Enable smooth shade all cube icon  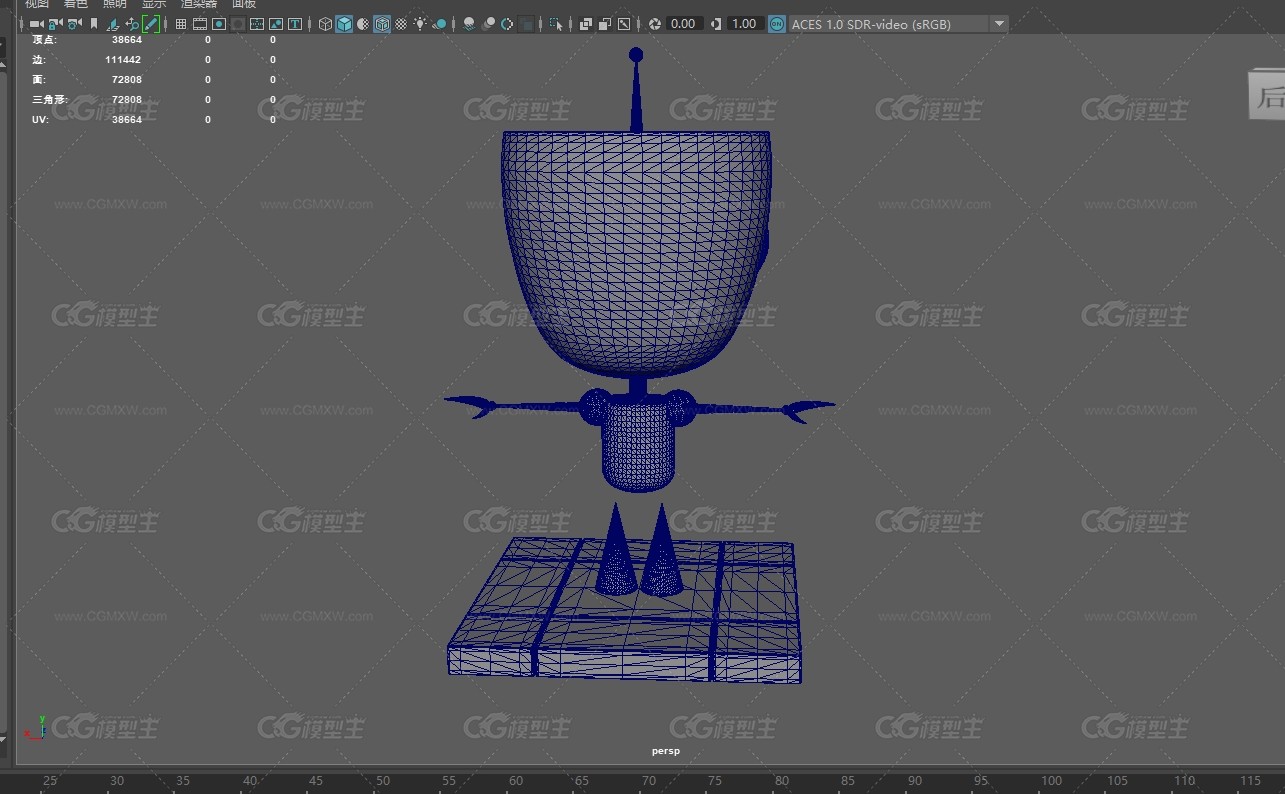[x=344, y=24]
